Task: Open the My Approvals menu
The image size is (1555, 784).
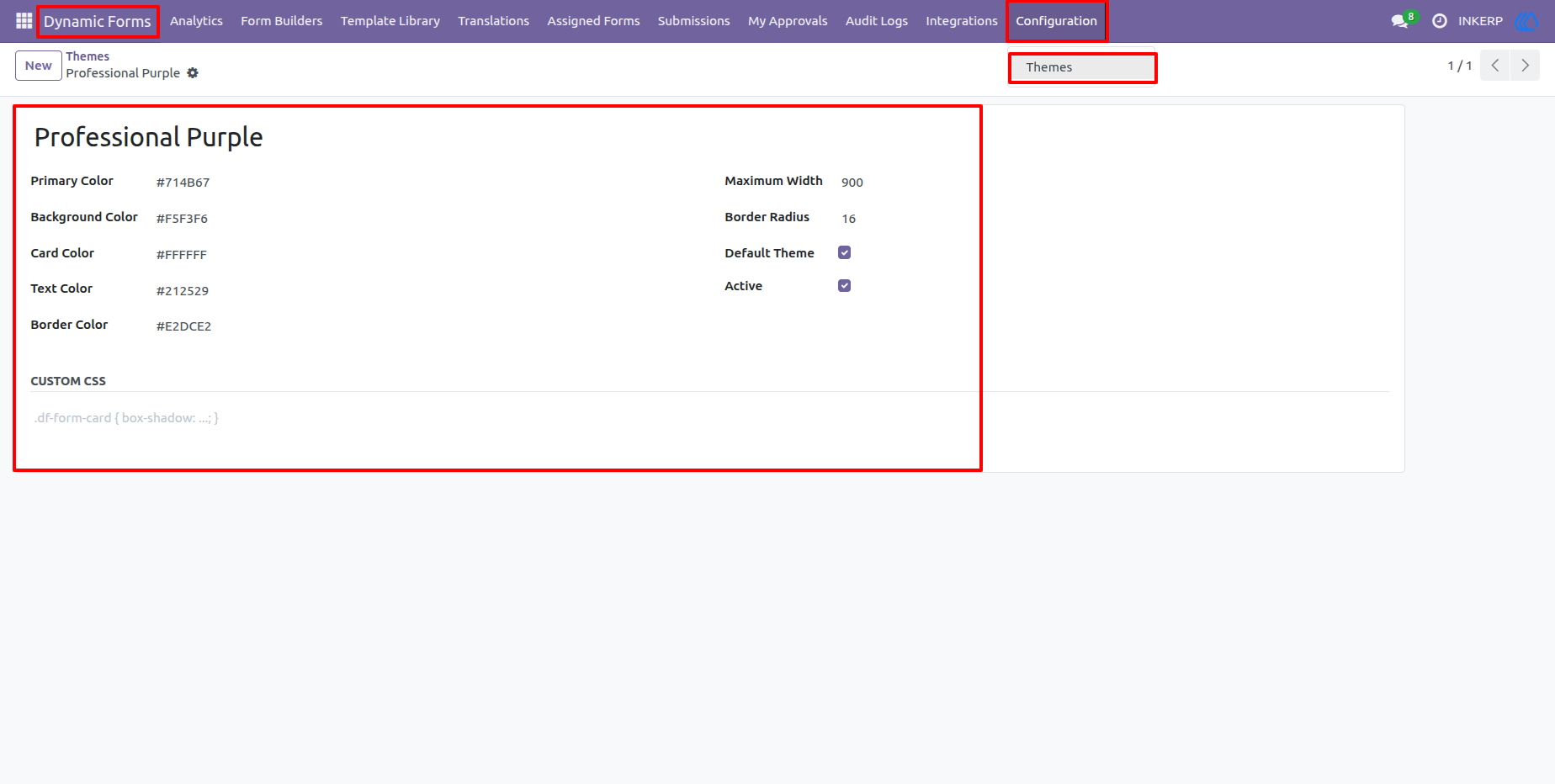Action: [x=788, y=21]
